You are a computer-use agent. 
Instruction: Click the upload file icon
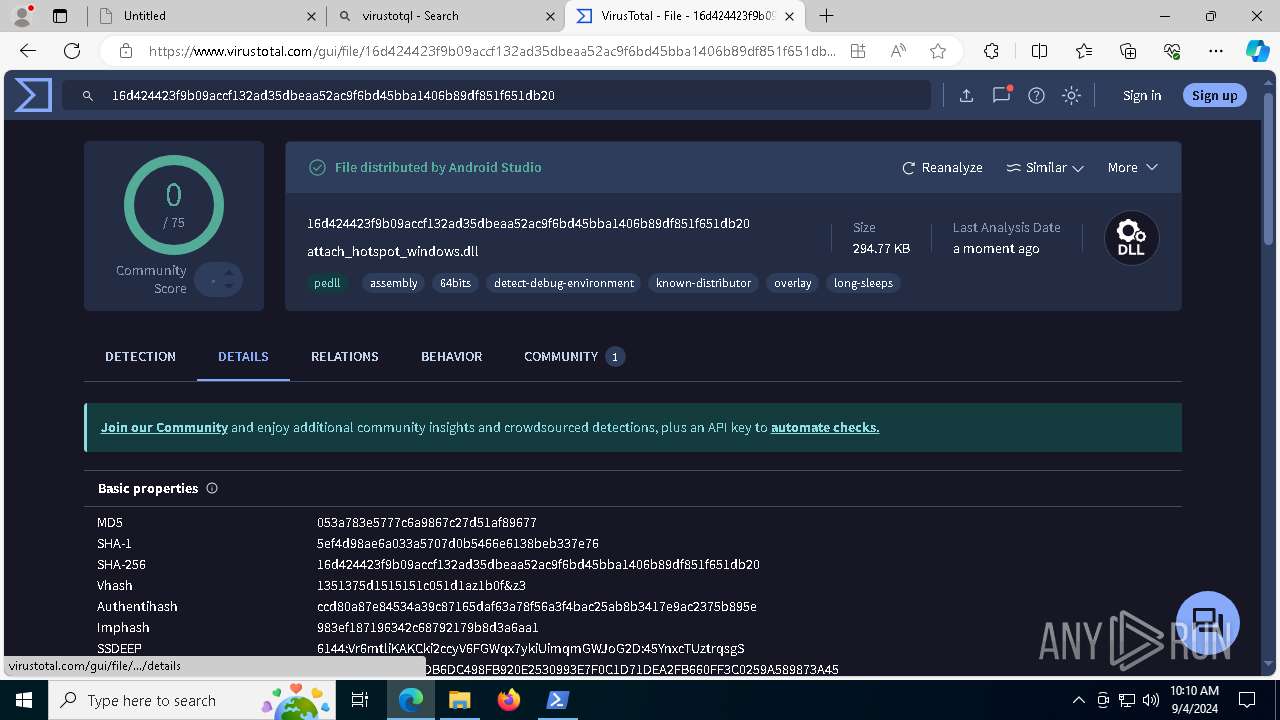coord(966,96)
